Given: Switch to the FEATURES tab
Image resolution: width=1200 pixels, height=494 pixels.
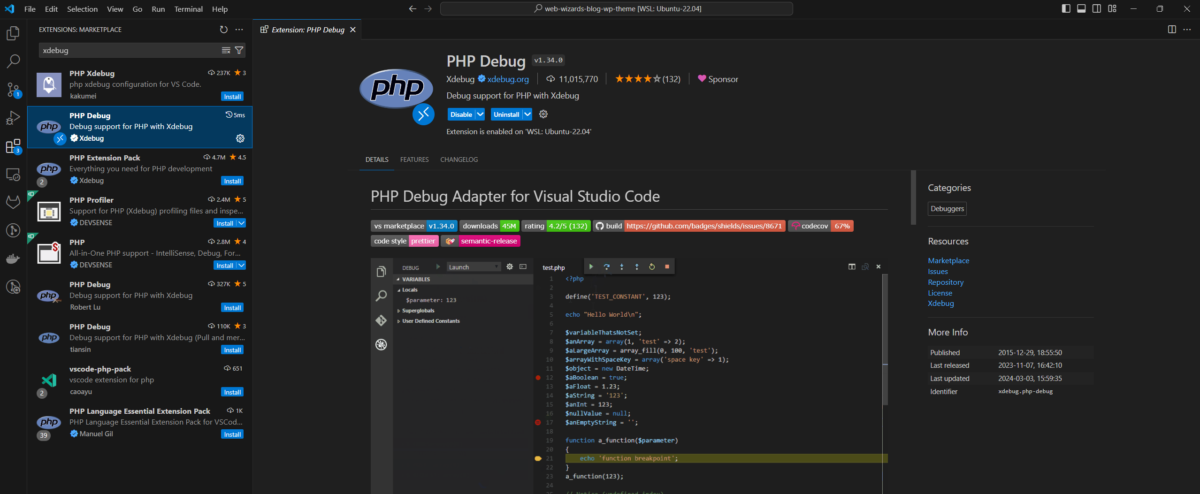Looking at the screenshot, I should [x=414, y=159].
